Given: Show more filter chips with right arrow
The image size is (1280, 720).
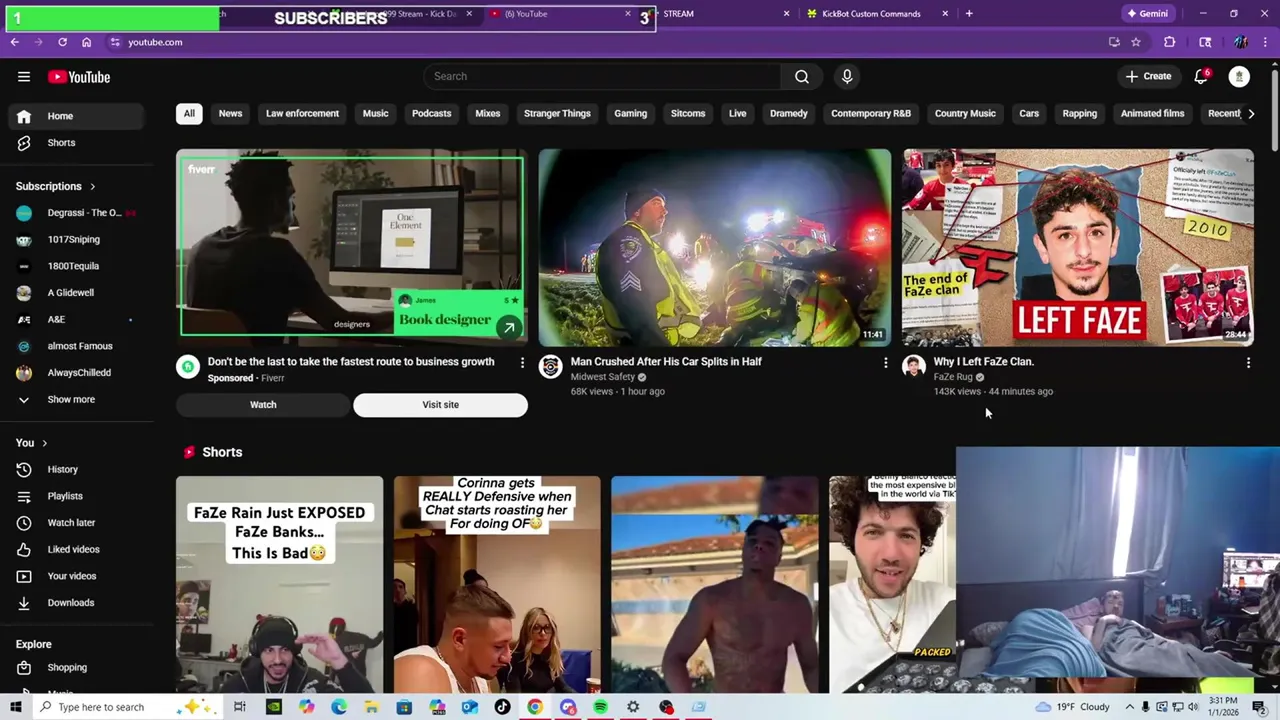Looking at the screenshot, I should [x=1251, y=113].
